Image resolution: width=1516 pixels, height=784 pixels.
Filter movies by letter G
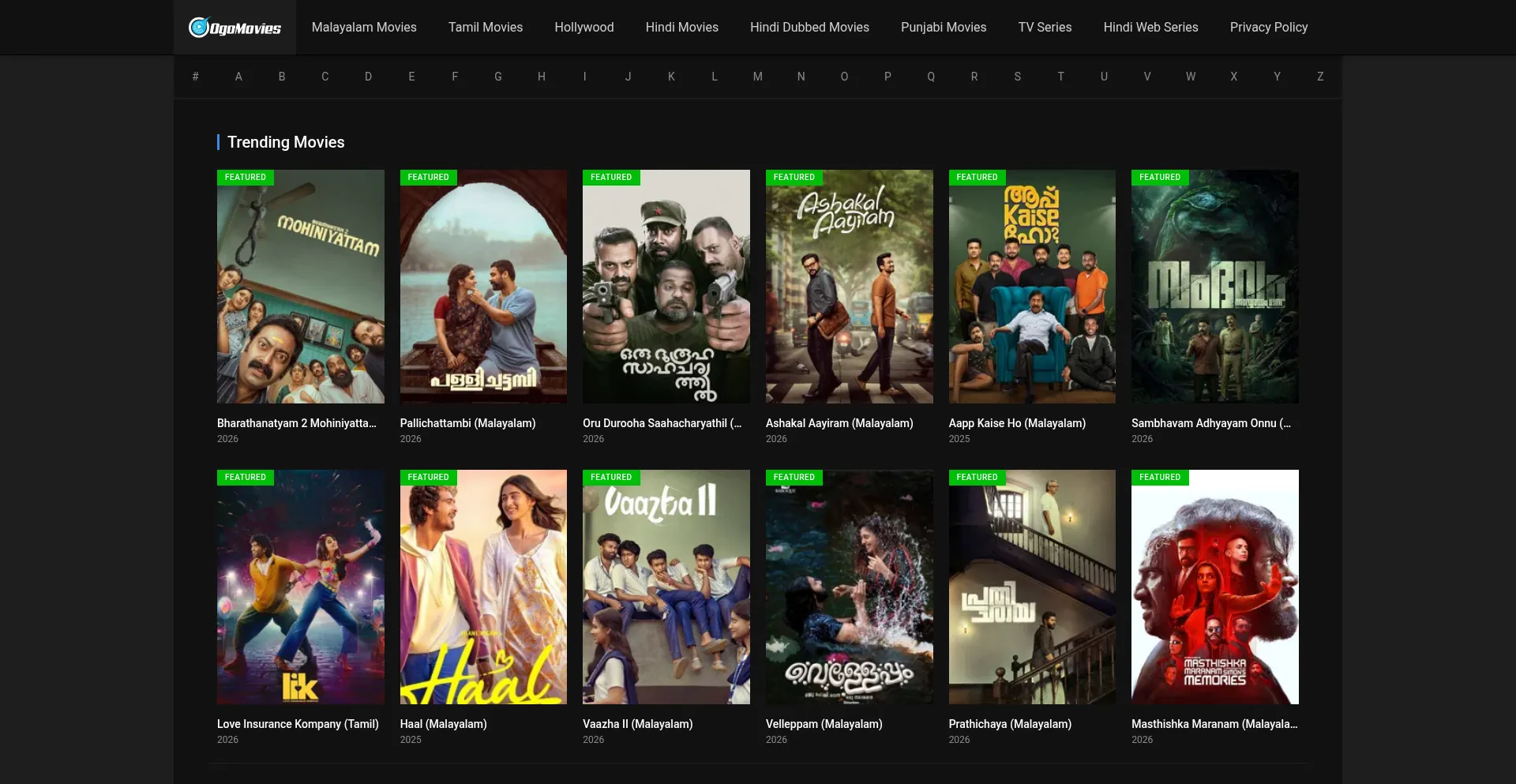click(x=498, y=77)
